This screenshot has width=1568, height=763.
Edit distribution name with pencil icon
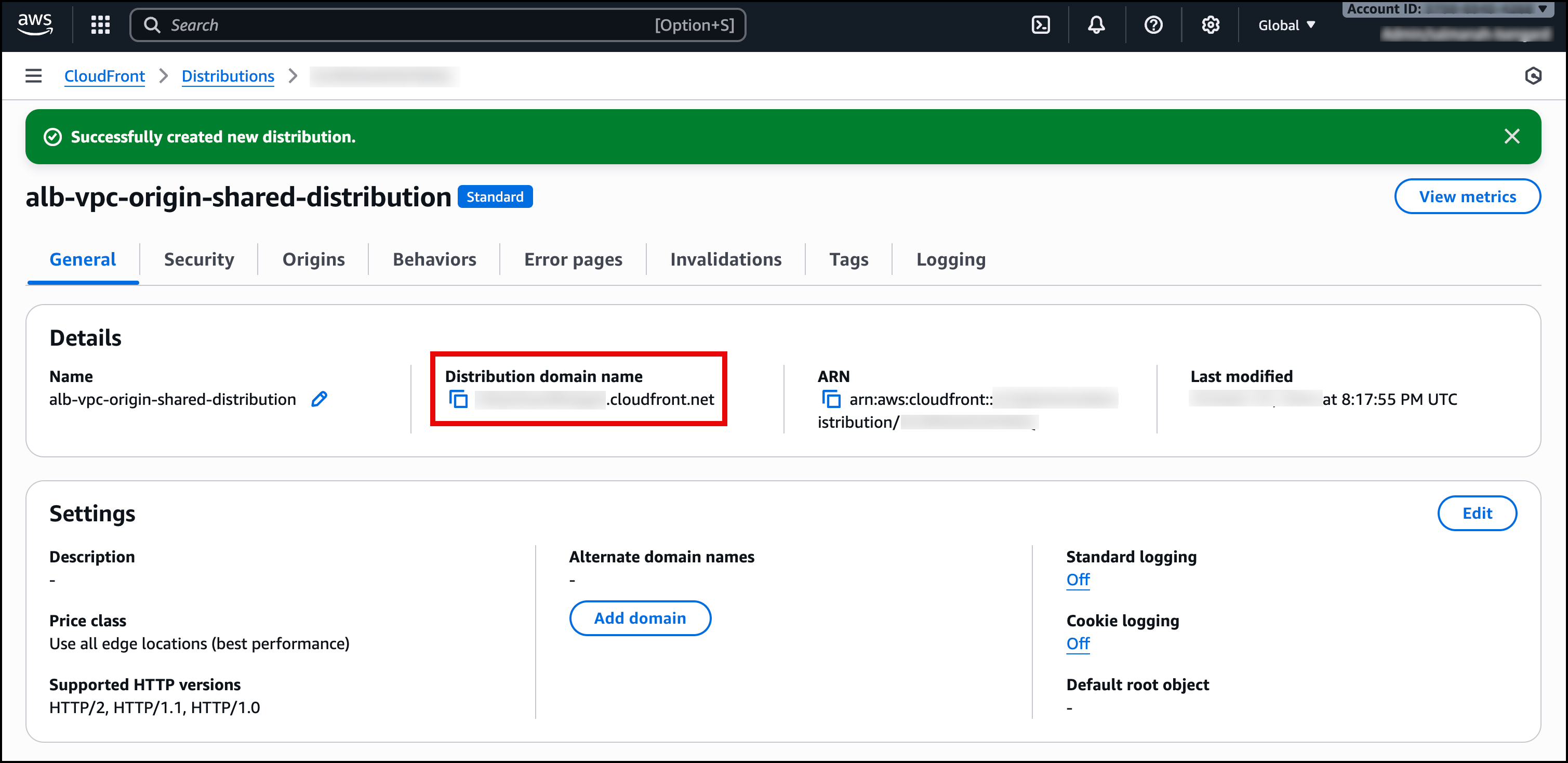click(x=319, y=400)
